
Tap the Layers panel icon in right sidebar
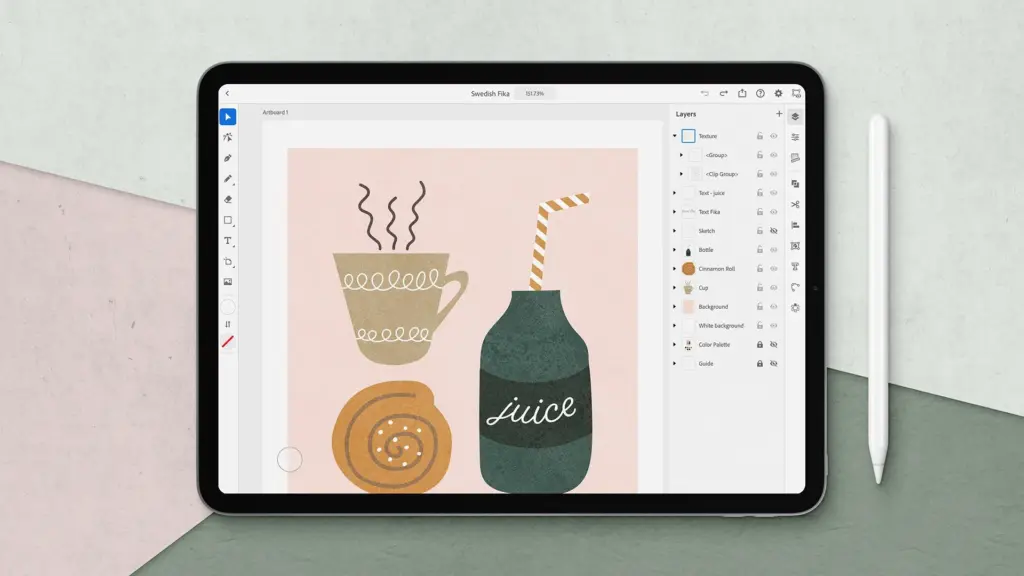point(795,116)
